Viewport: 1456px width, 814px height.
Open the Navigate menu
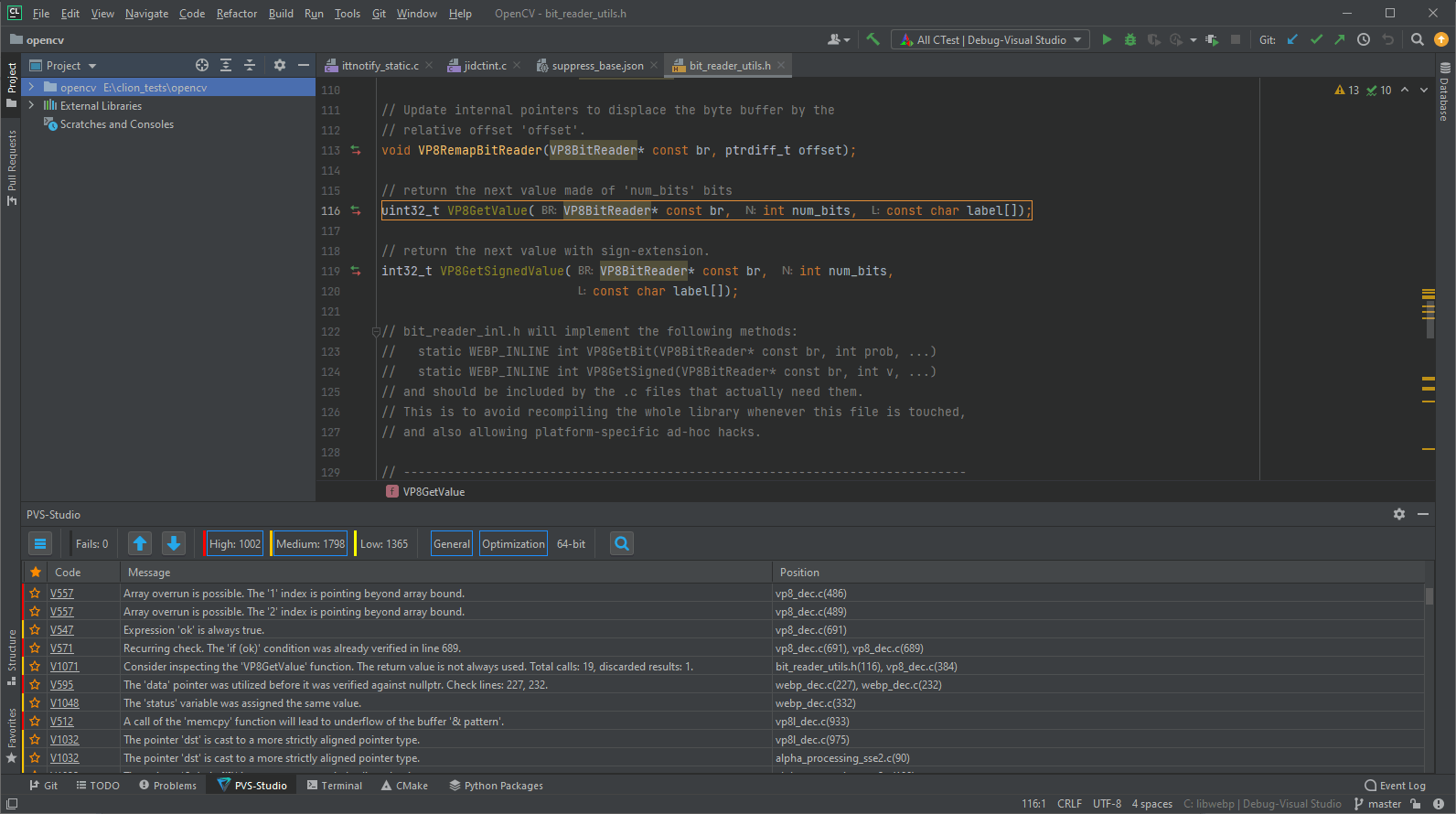(146, 14)
